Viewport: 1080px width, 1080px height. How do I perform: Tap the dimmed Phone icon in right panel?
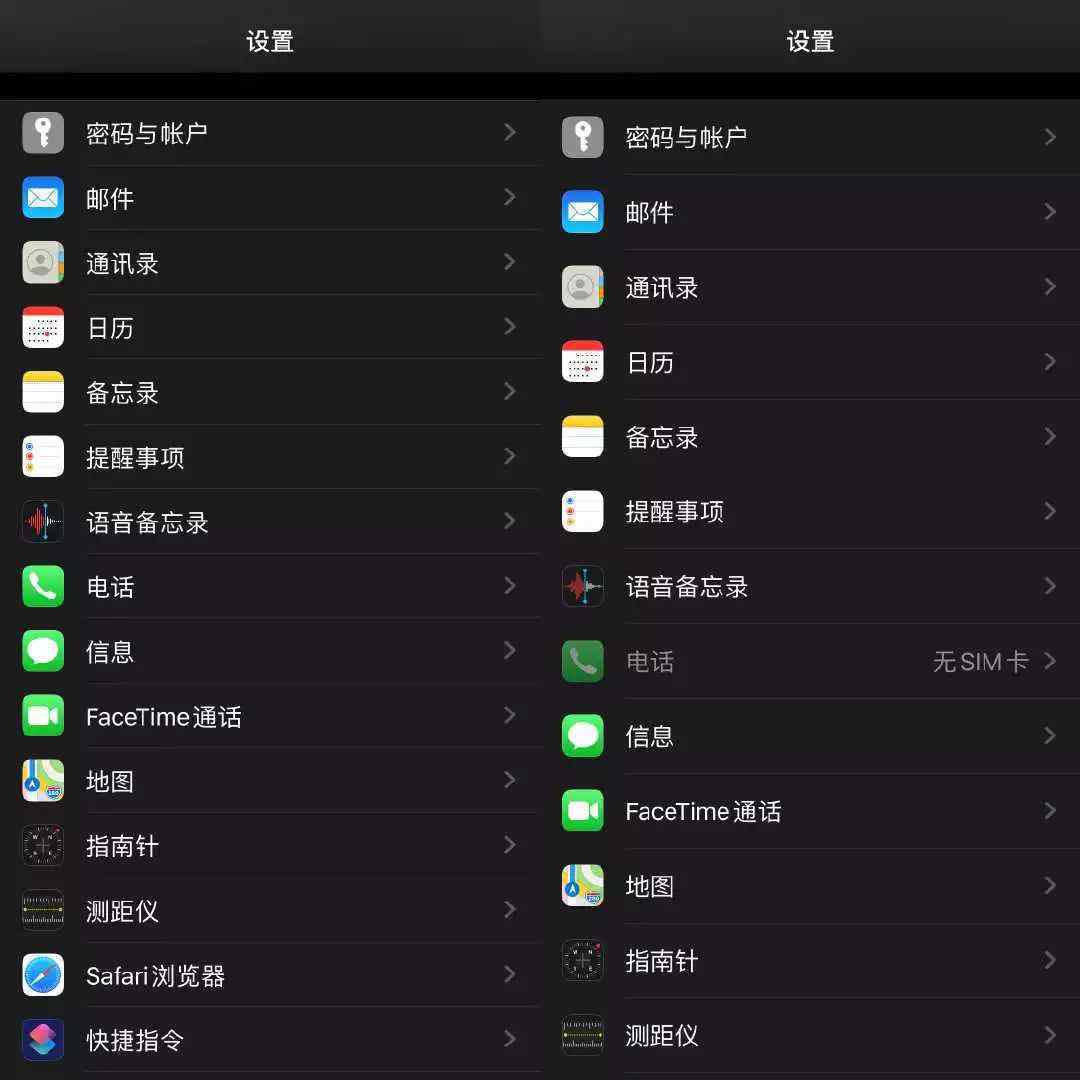(583, 661)
